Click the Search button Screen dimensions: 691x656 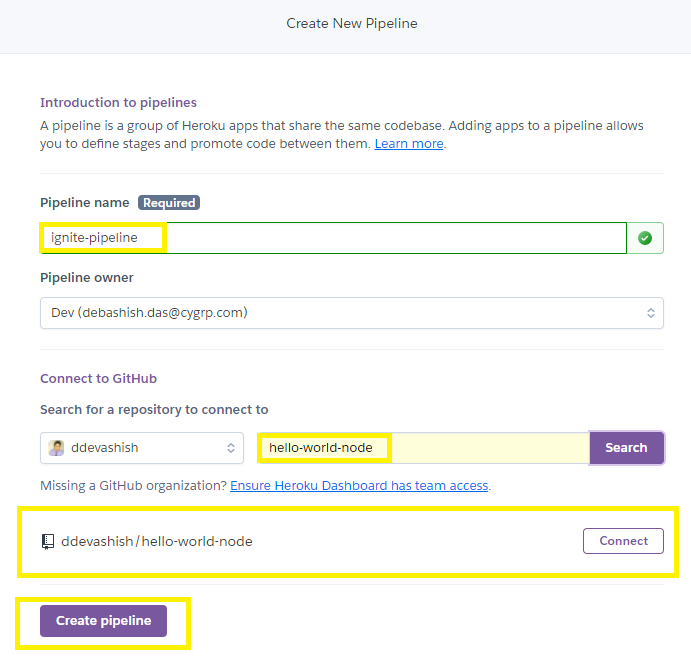(626, 448)
